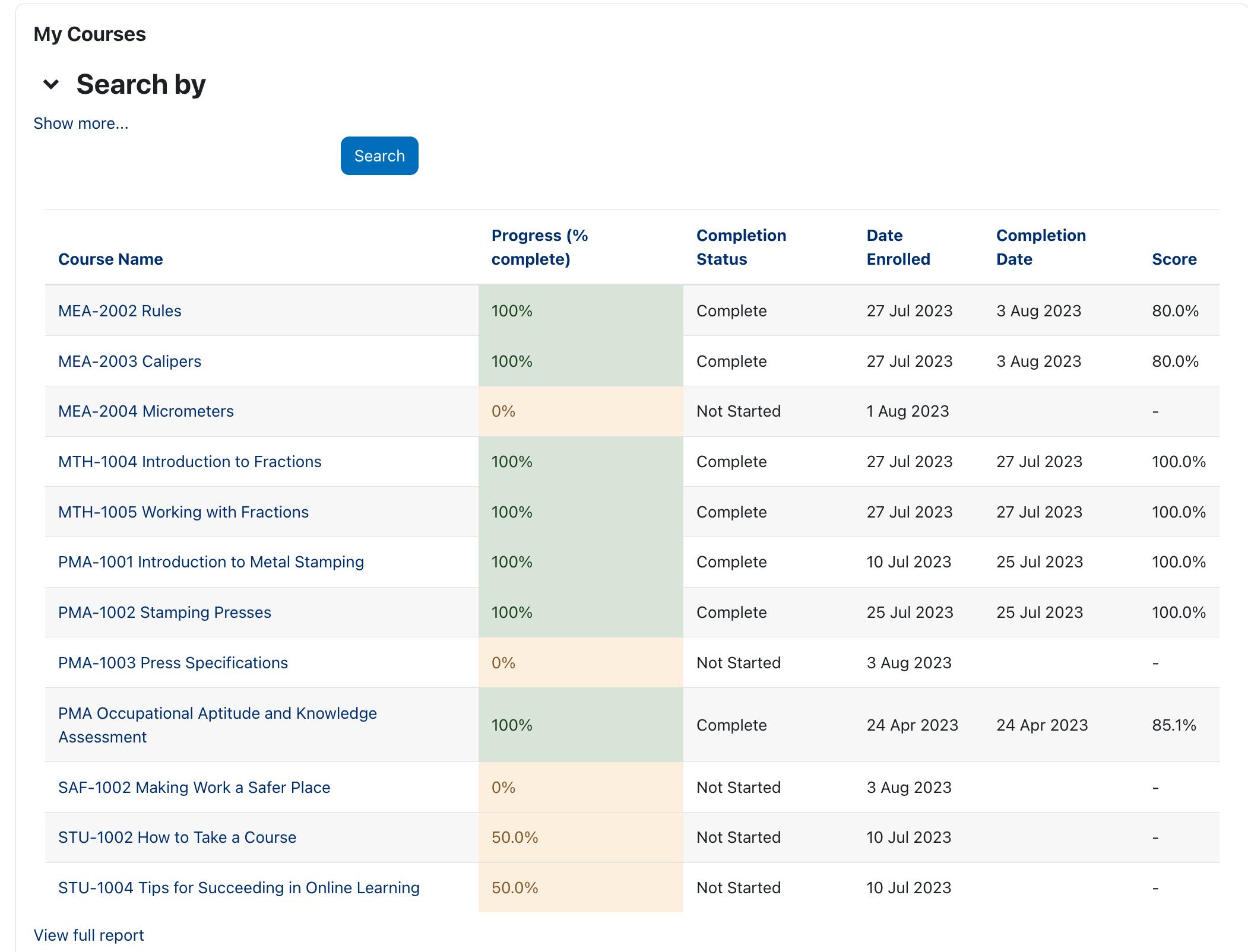
Task: Open PMA-1002 Stamping Presses course
Action: pyautogui.click(x=164, y=613)
